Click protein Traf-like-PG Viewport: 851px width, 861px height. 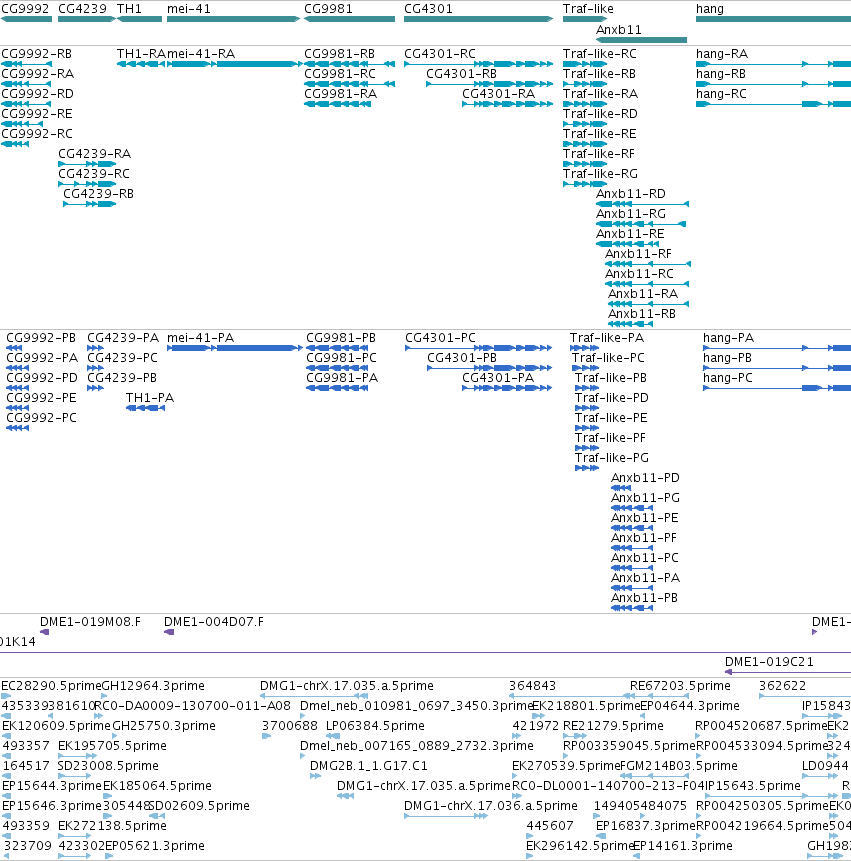587,468
